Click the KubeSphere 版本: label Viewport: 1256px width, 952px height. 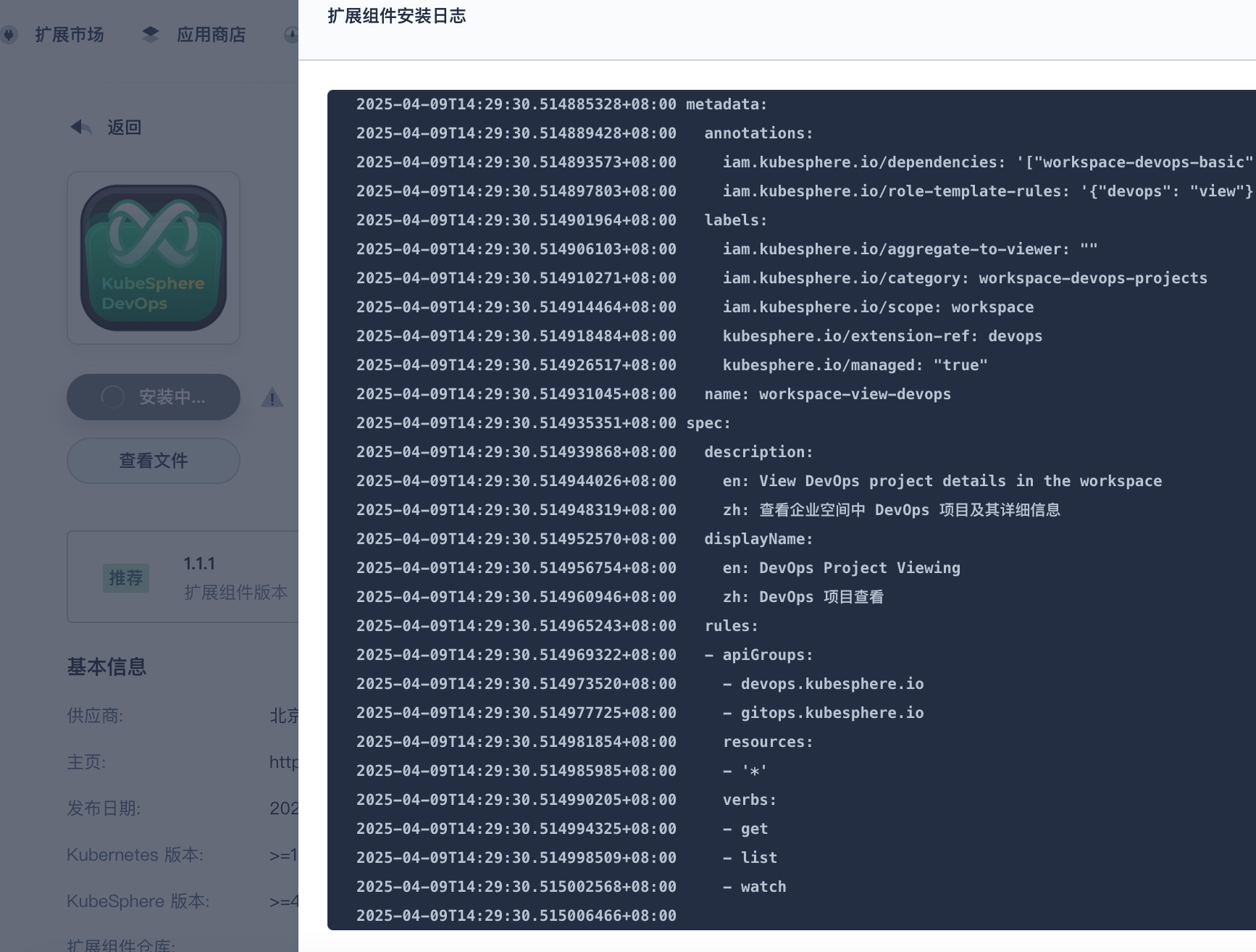pos(138,901)
